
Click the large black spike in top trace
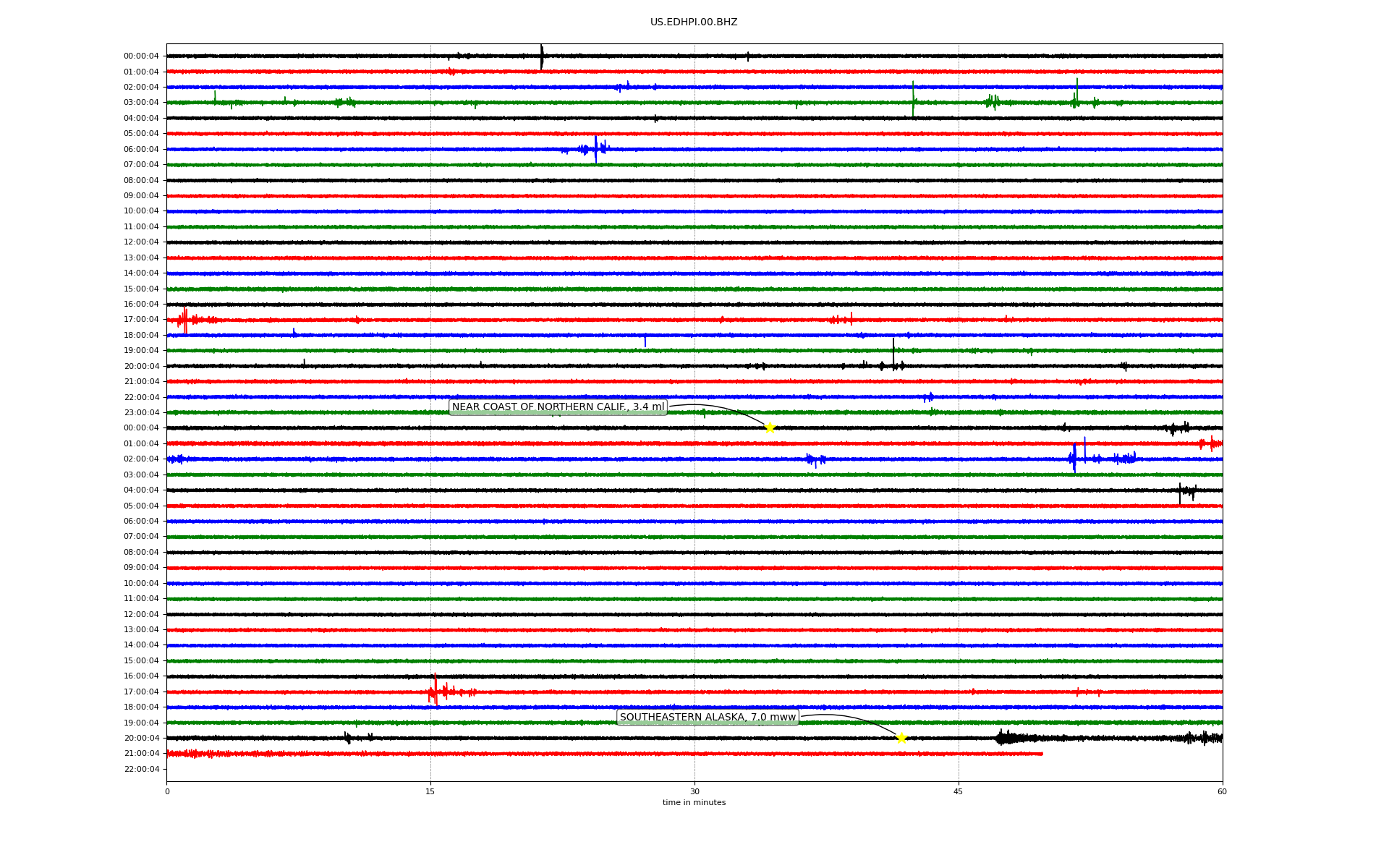(x=542, y=56)
